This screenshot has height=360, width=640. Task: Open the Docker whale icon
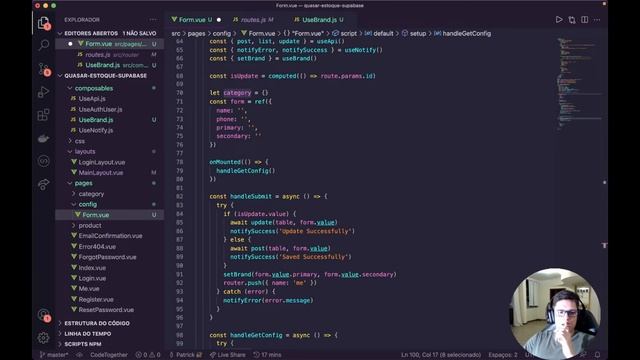click(43, 139)
